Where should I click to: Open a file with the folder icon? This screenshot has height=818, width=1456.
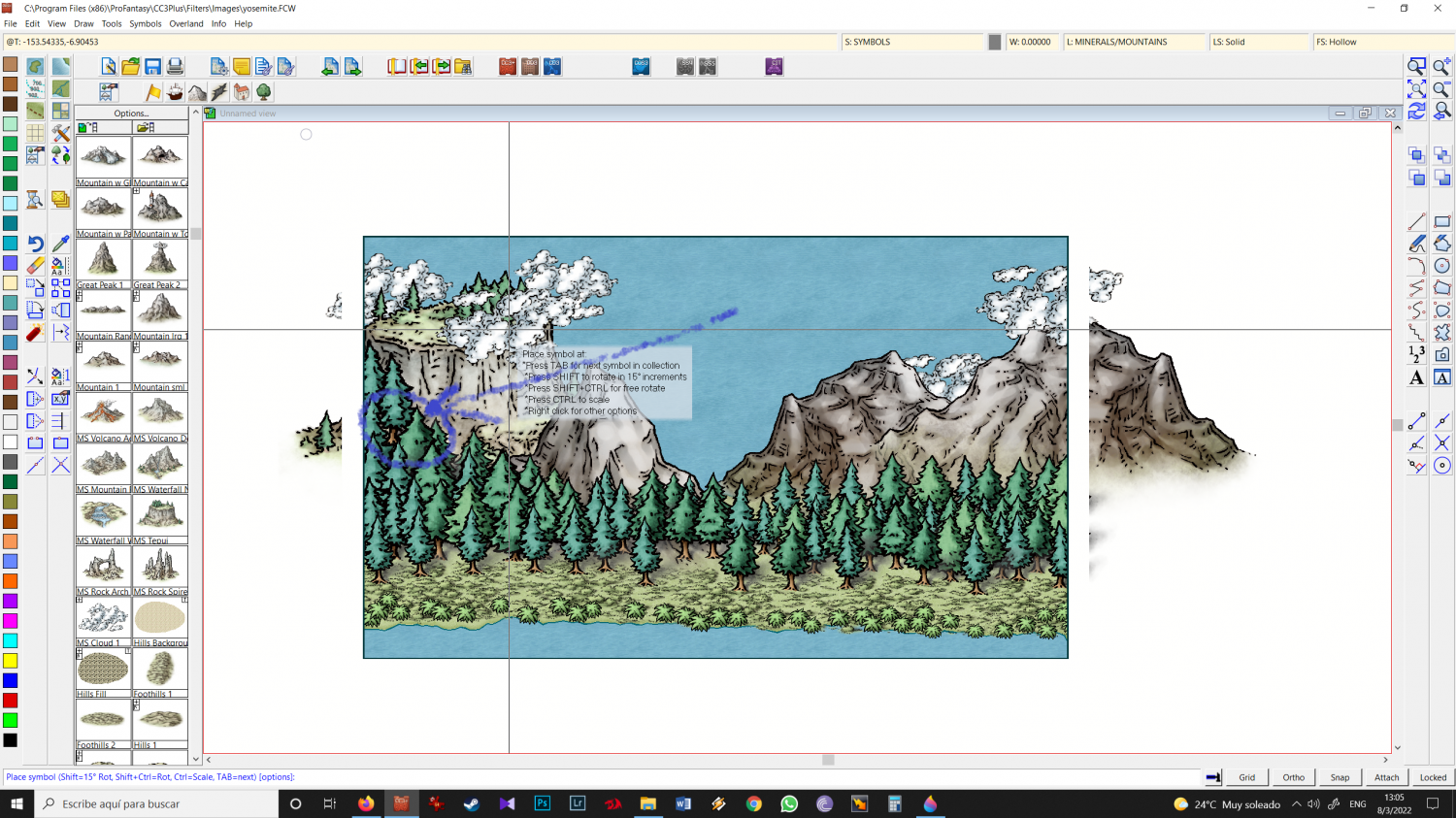tap(131, 66)
